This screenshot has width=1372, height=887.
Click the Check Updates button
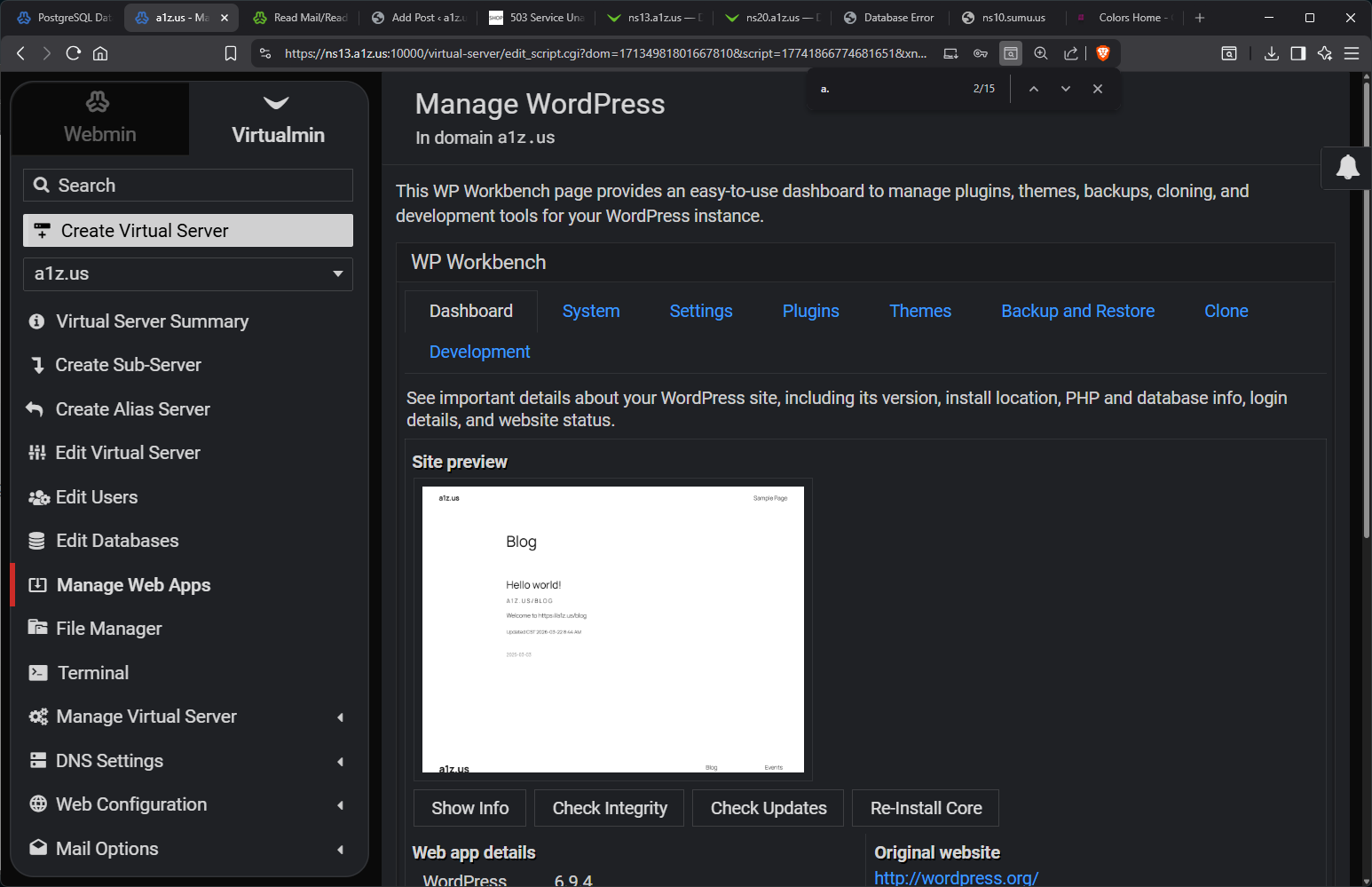click(x=768, y=808)
